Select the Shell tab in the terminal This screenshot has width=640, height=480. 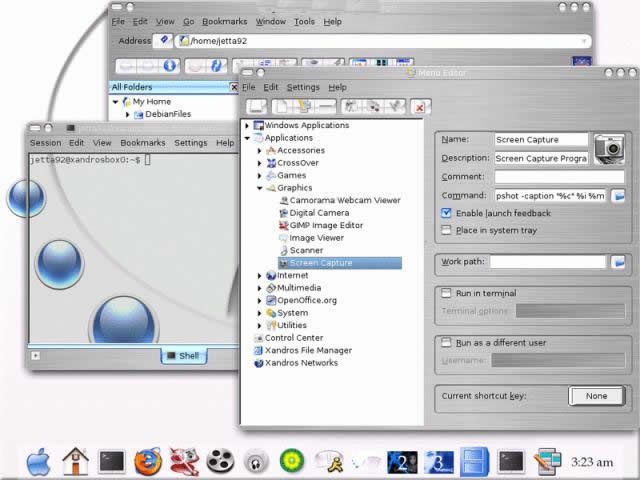pos(184,356)
